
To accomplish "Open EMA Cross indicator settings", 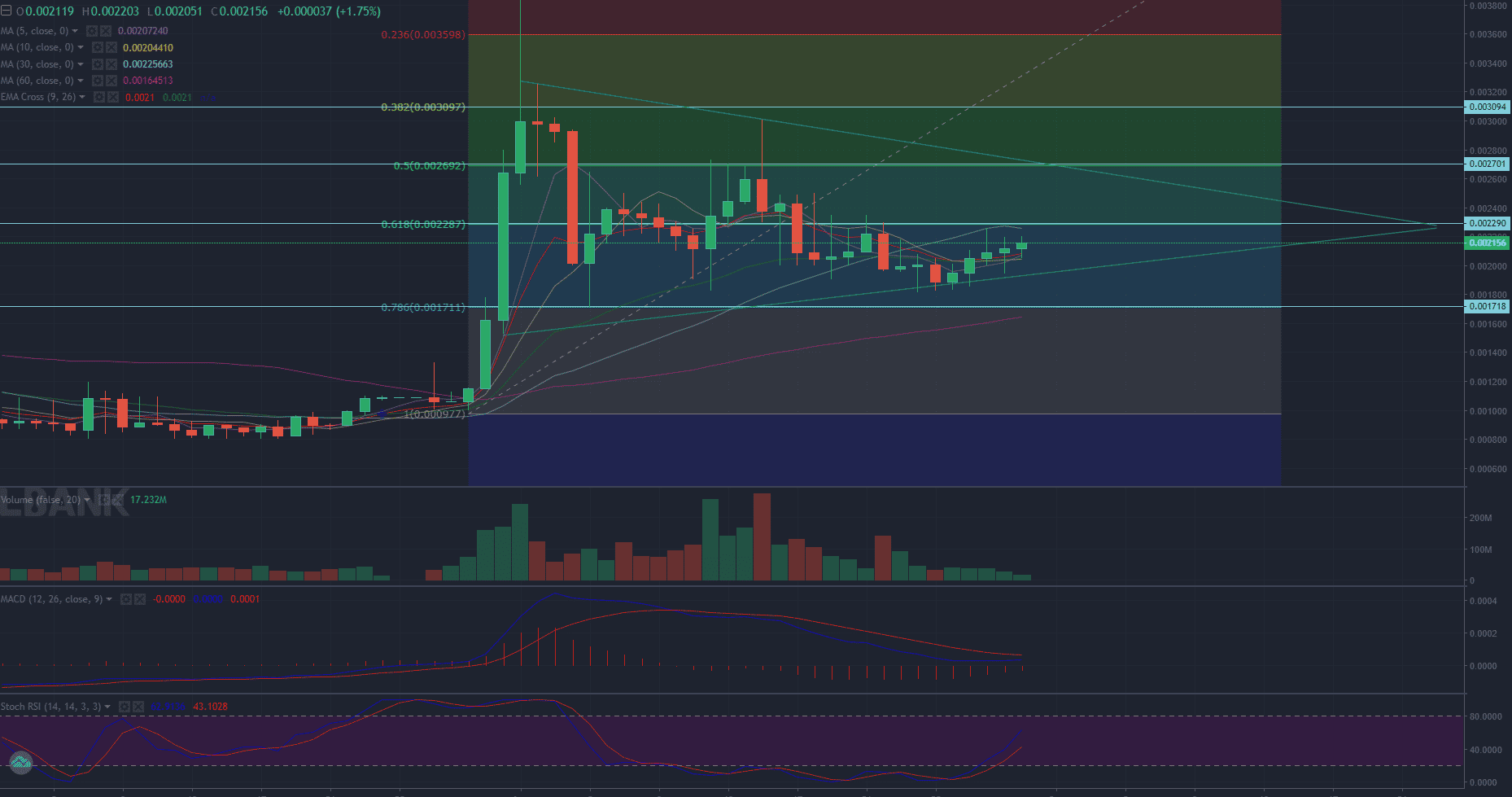I will coord(99,97).
